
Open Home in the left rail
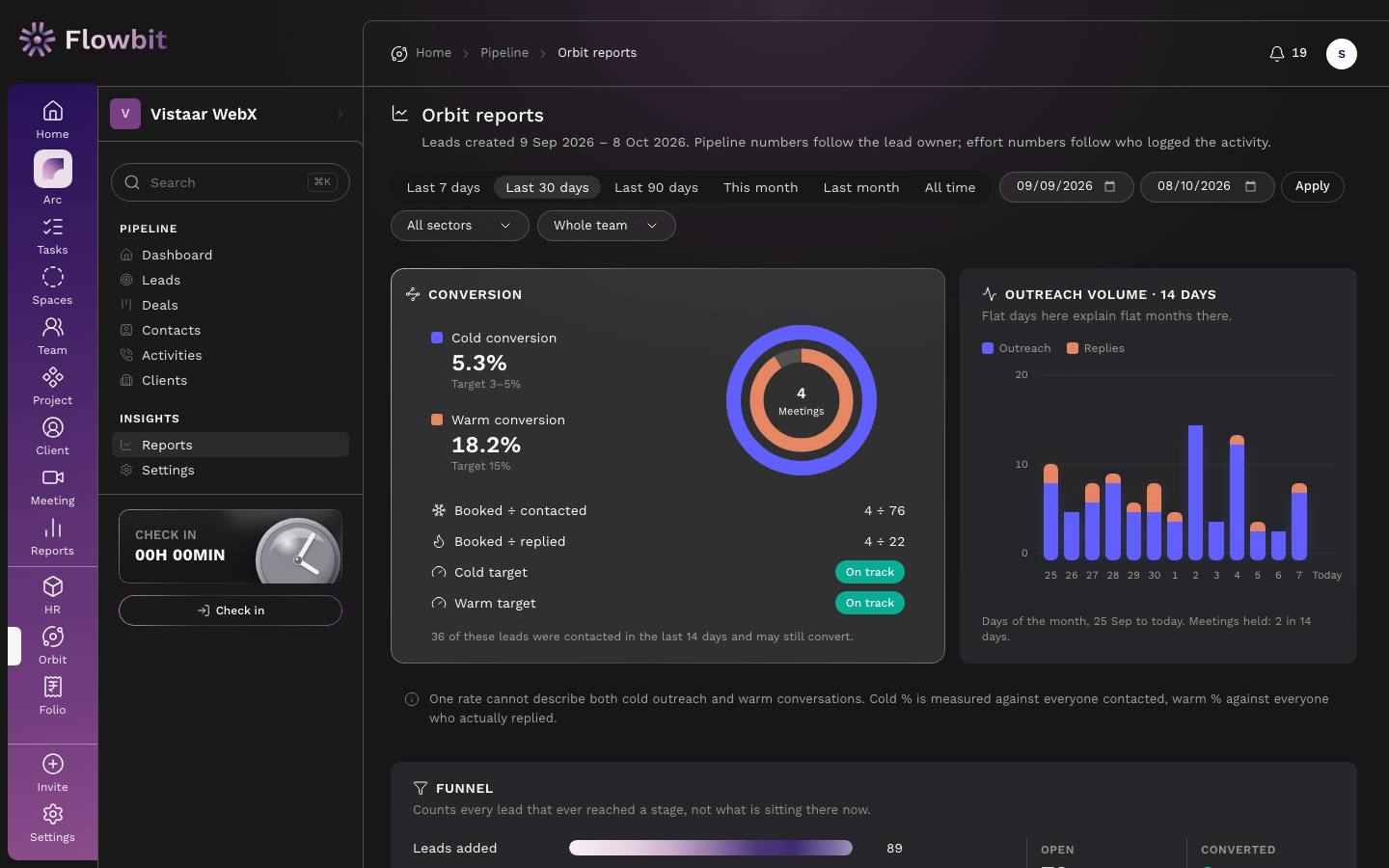[52, 120]
